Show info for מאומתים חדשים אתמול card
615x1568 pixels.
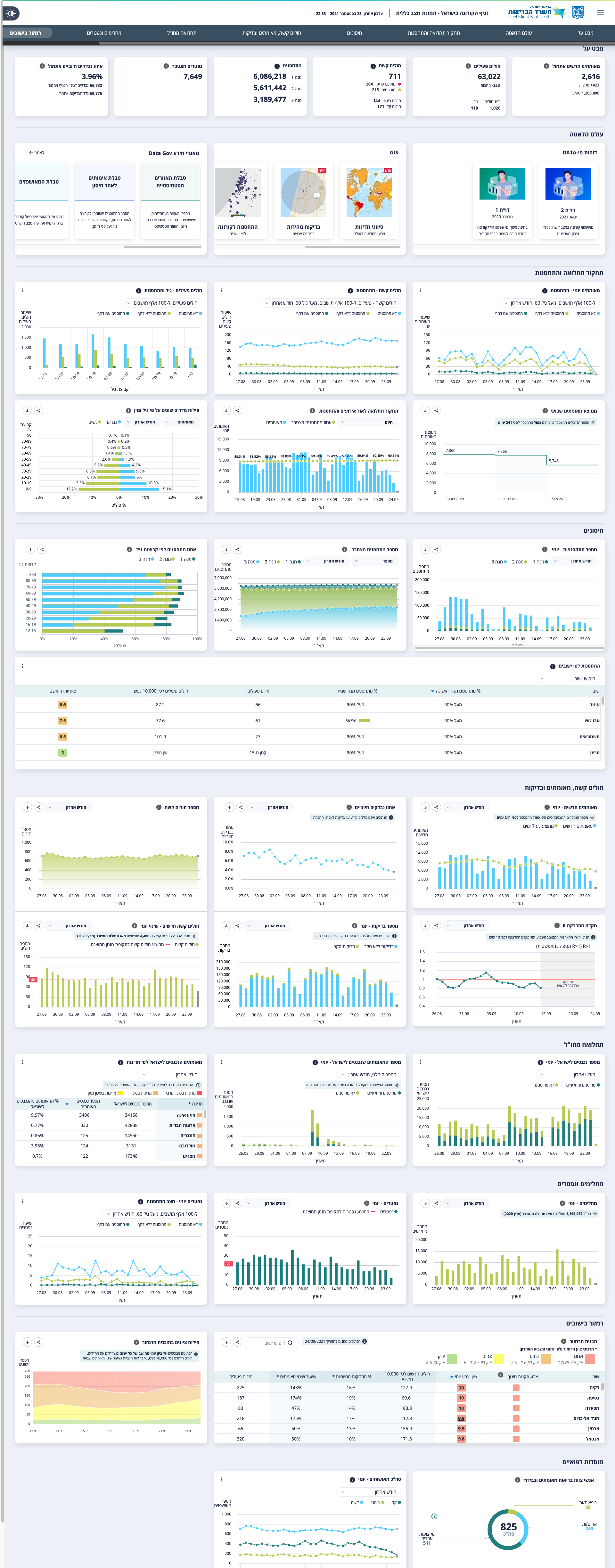tap(545, 66)
